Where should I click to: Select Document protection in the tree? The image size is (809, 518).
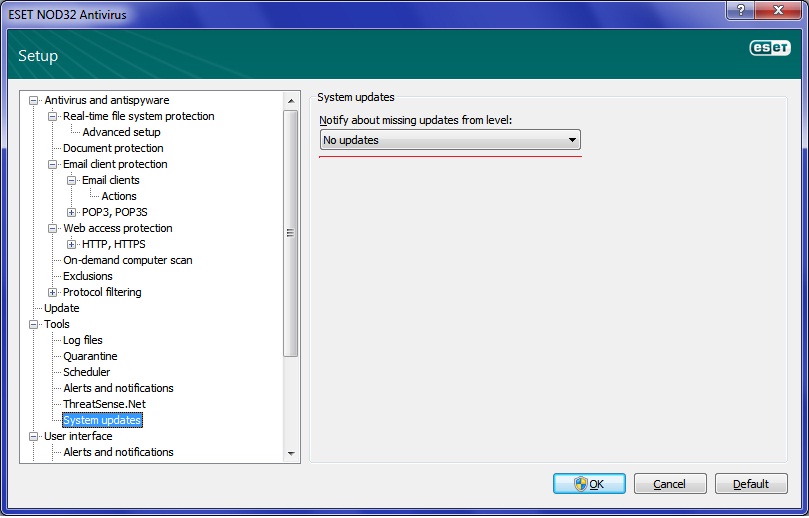click(113, 148)
